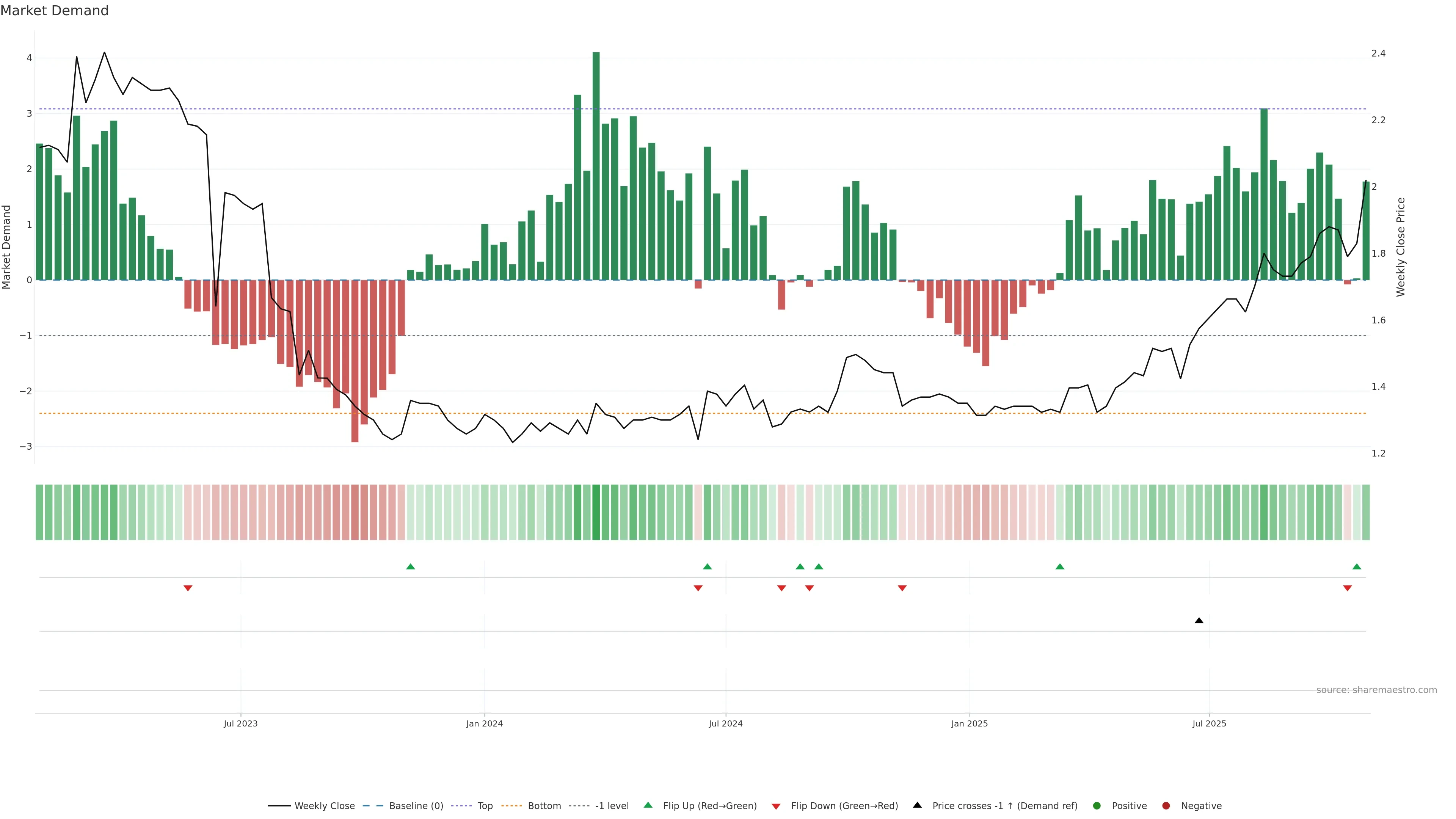Click Flip Down red triangle legend icon
Image resolution: width=1456 pixels, height=819 pixels.
click(x=776, y=806)
